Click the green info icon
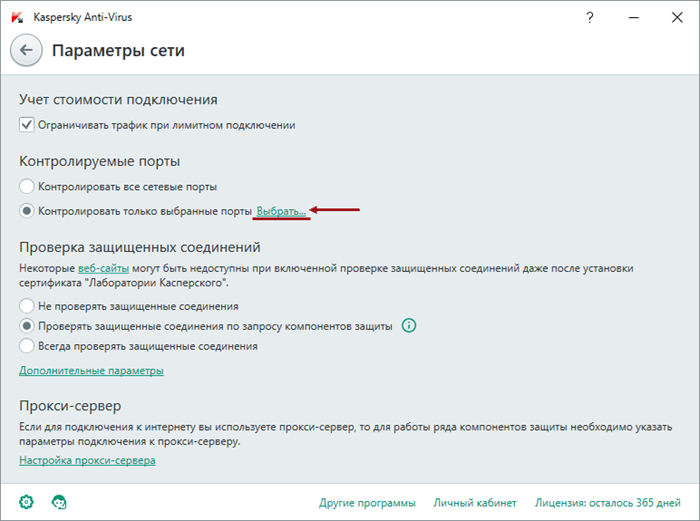This screenshot has width=700, height=521. pyautogui.click(x=409, y=325)
